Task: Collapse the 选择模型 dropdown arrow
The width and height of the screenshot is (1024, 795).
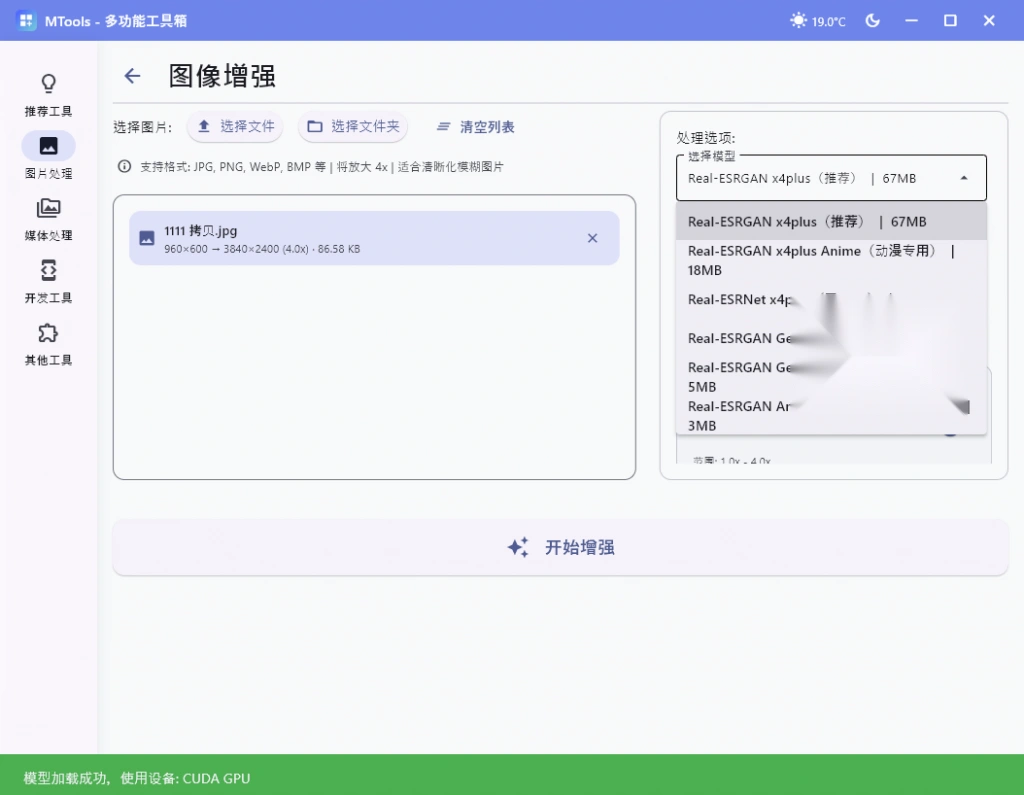Action: 964,177
